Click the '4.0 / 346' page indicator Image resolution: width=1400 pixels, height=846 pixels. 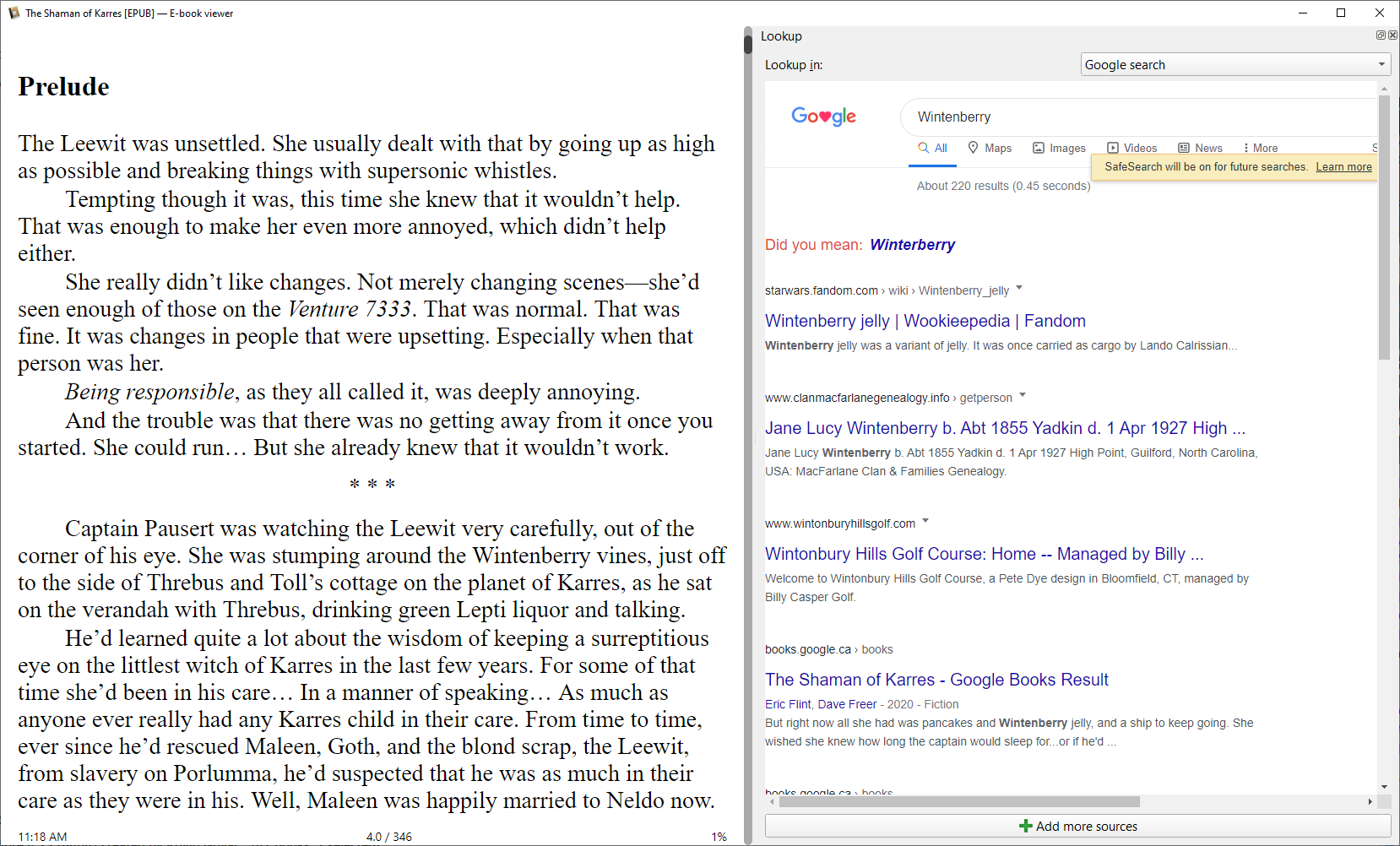pos(389,837)
